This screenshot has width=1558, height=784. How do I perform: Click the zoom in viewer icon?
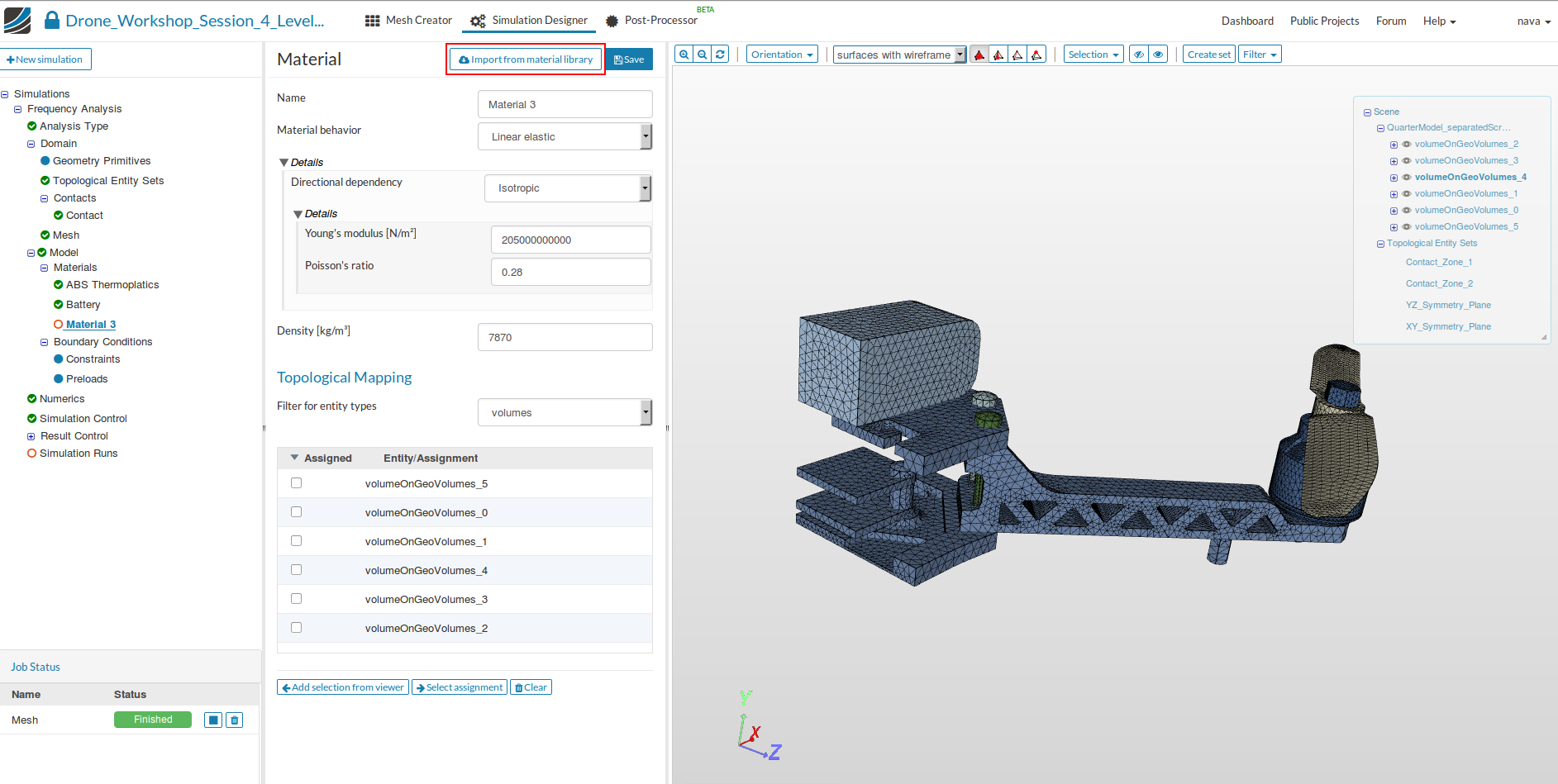click(684, 55)
